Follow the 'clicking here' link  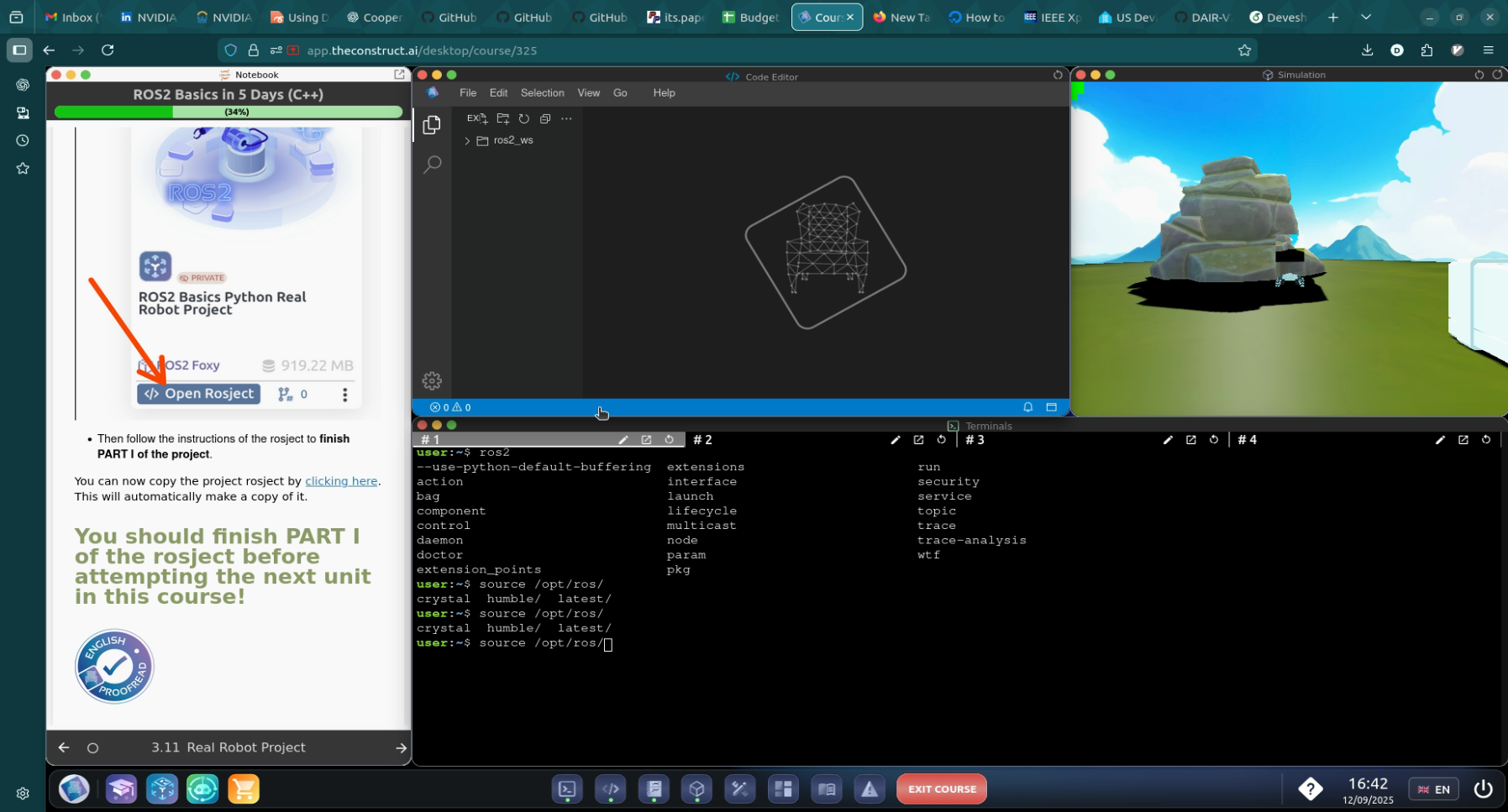tap(341, 481)
